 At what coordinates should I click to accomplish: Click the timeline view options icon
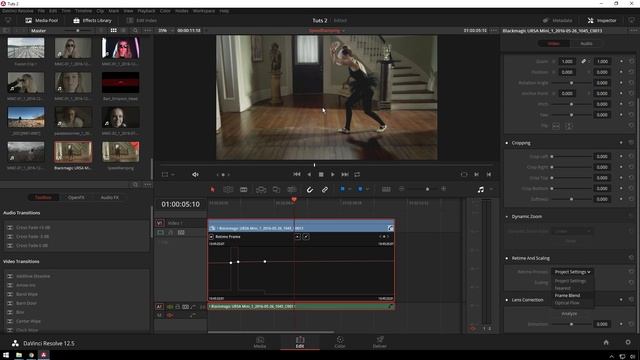(x=386, y=189)
